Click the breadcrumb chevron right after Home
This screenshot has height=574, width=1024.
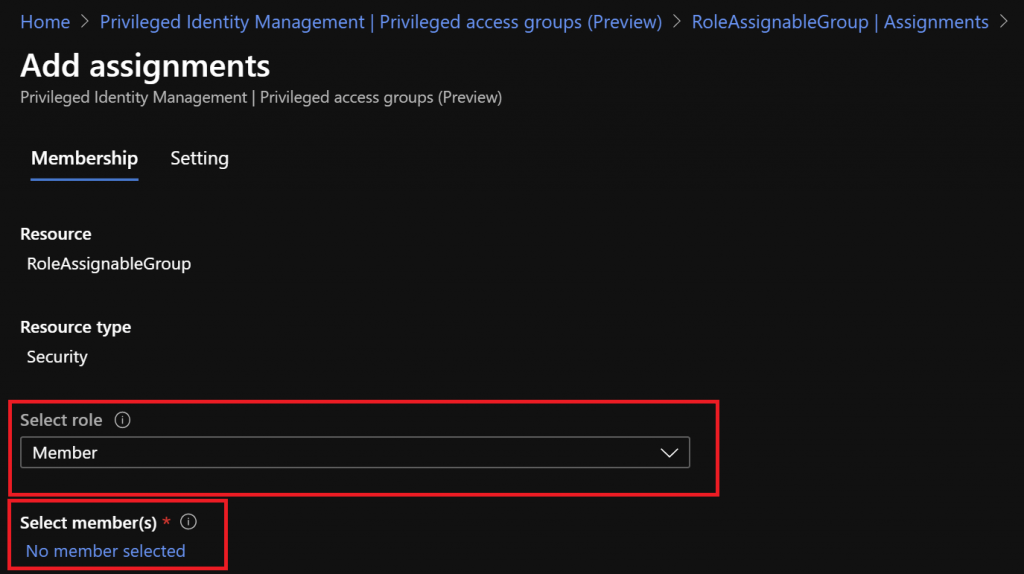click(x=84, y=22)
